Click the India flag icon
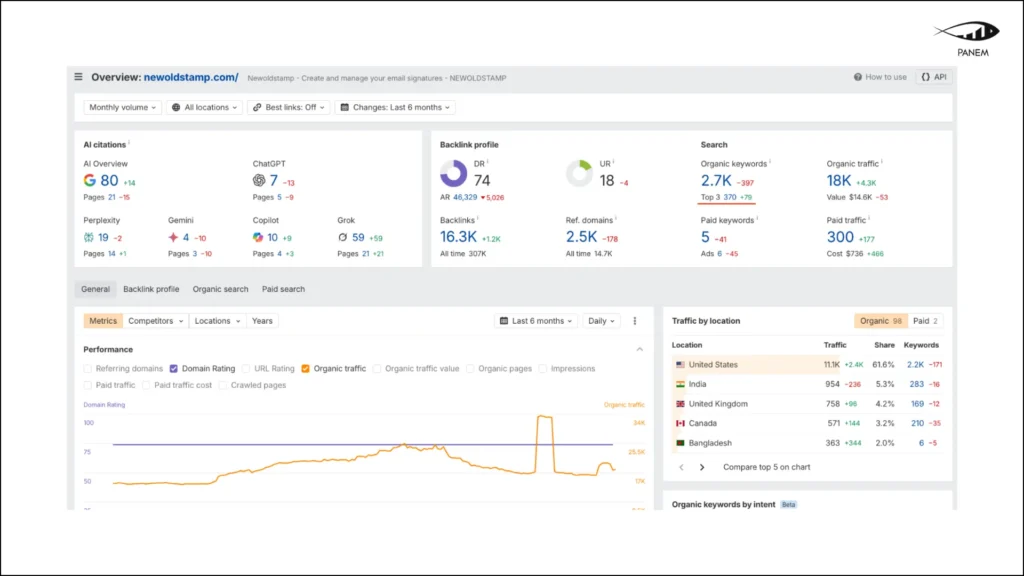 point(680,385)
